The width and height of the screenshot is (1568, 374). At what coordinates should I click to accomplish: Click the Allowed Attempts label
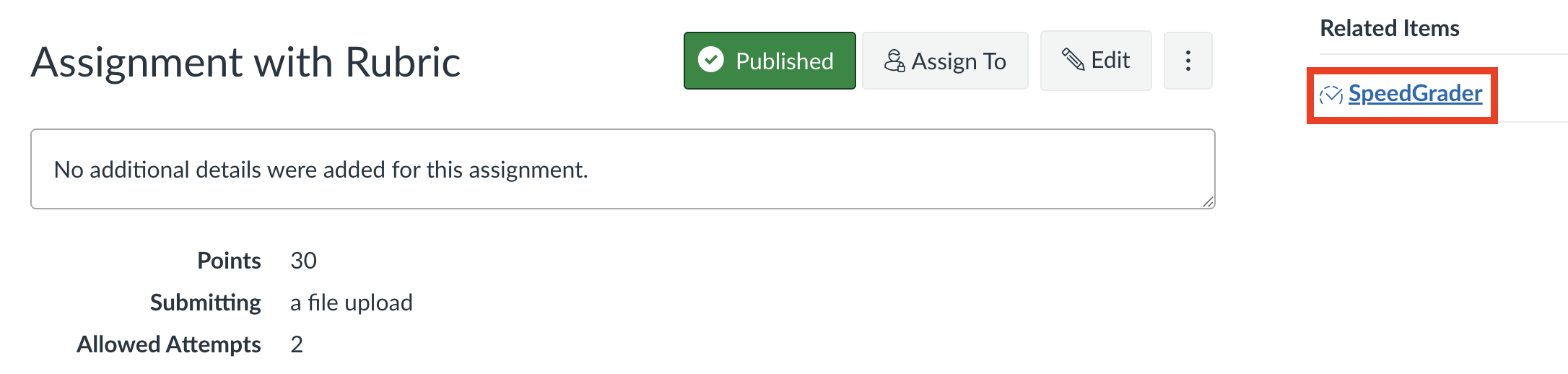pyautogui.click(x=168, y=344)
